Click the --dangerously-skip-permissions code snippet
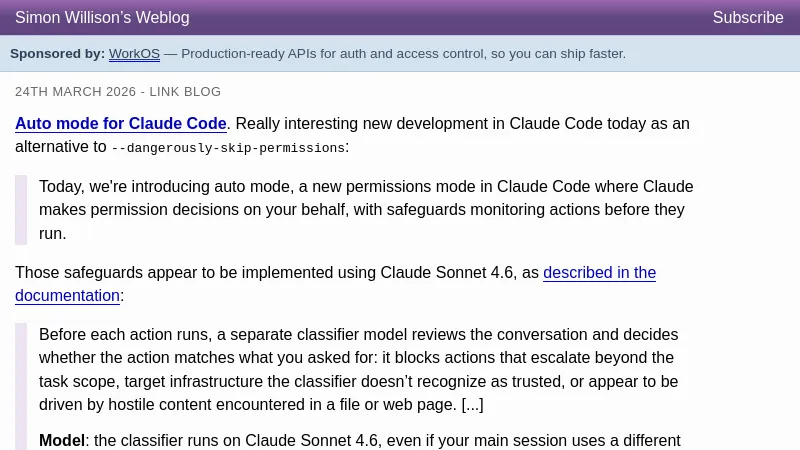Screen dimensions: 800x450 pos(228,148)
